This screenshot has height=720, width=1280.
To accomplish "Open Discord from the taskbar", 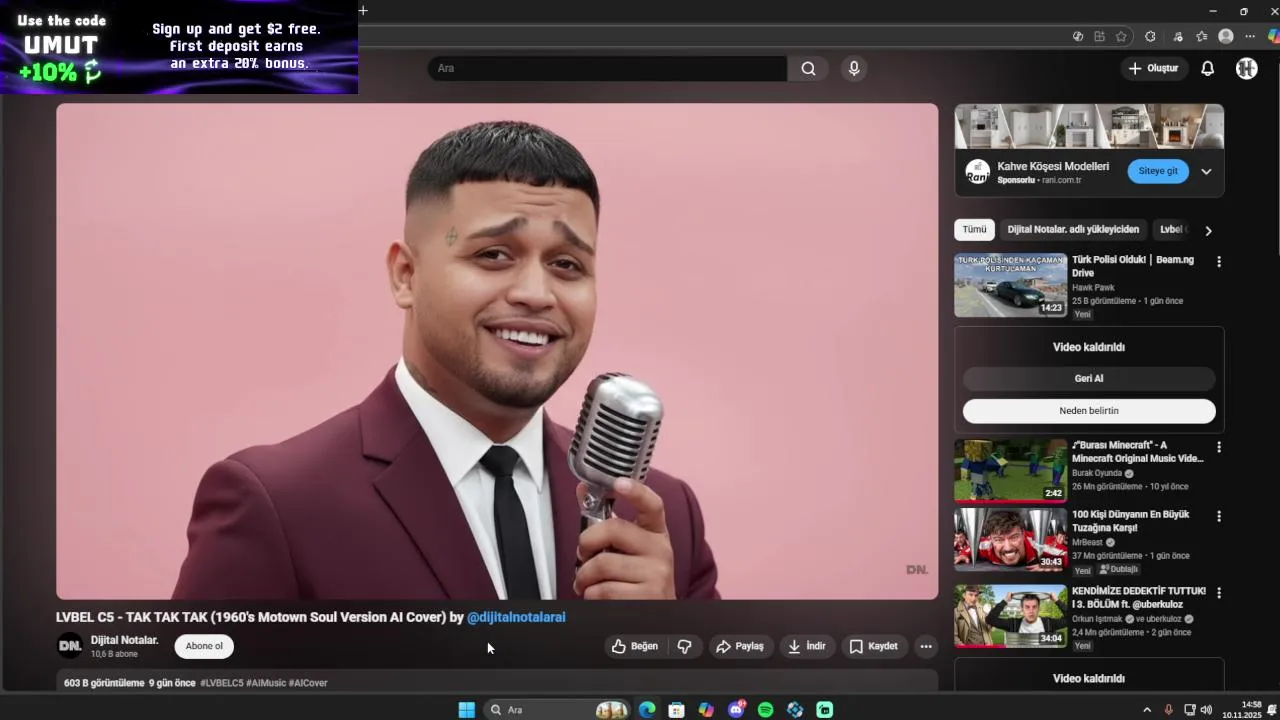I will pos(736,710).
